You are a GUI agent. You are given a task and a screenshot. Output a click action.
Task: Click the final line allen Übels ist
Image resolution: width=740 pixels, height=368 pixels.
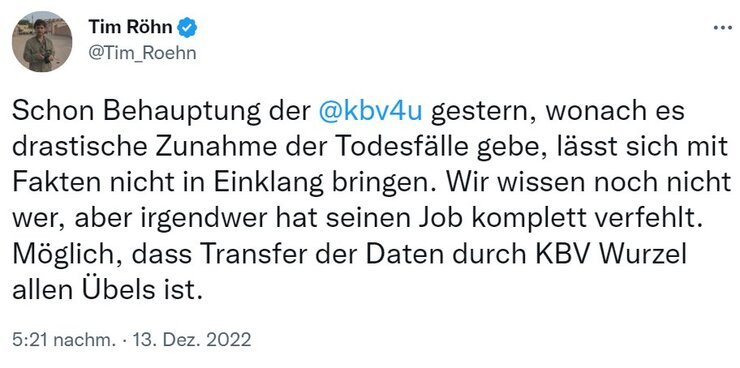click(107, 289)
